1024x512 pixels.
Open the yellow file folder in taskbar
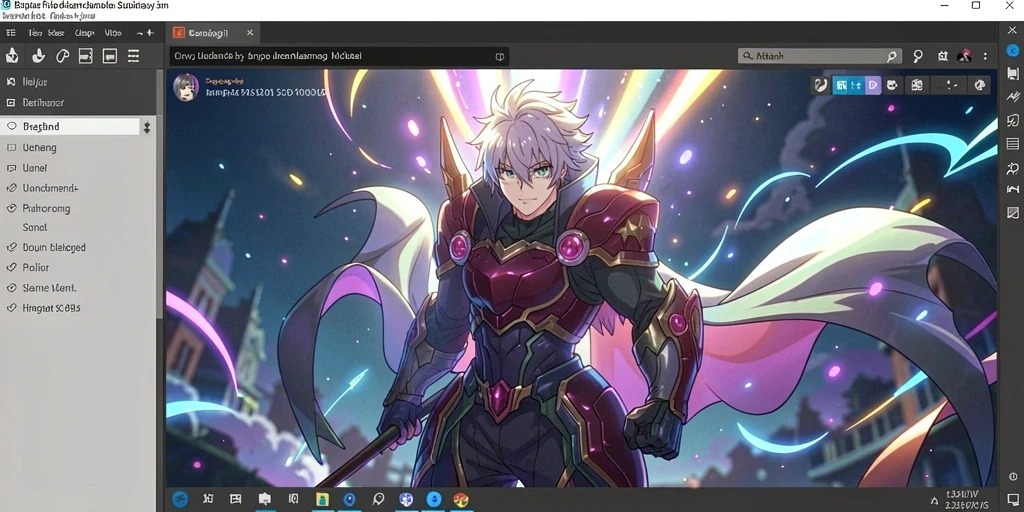point(321,500)
